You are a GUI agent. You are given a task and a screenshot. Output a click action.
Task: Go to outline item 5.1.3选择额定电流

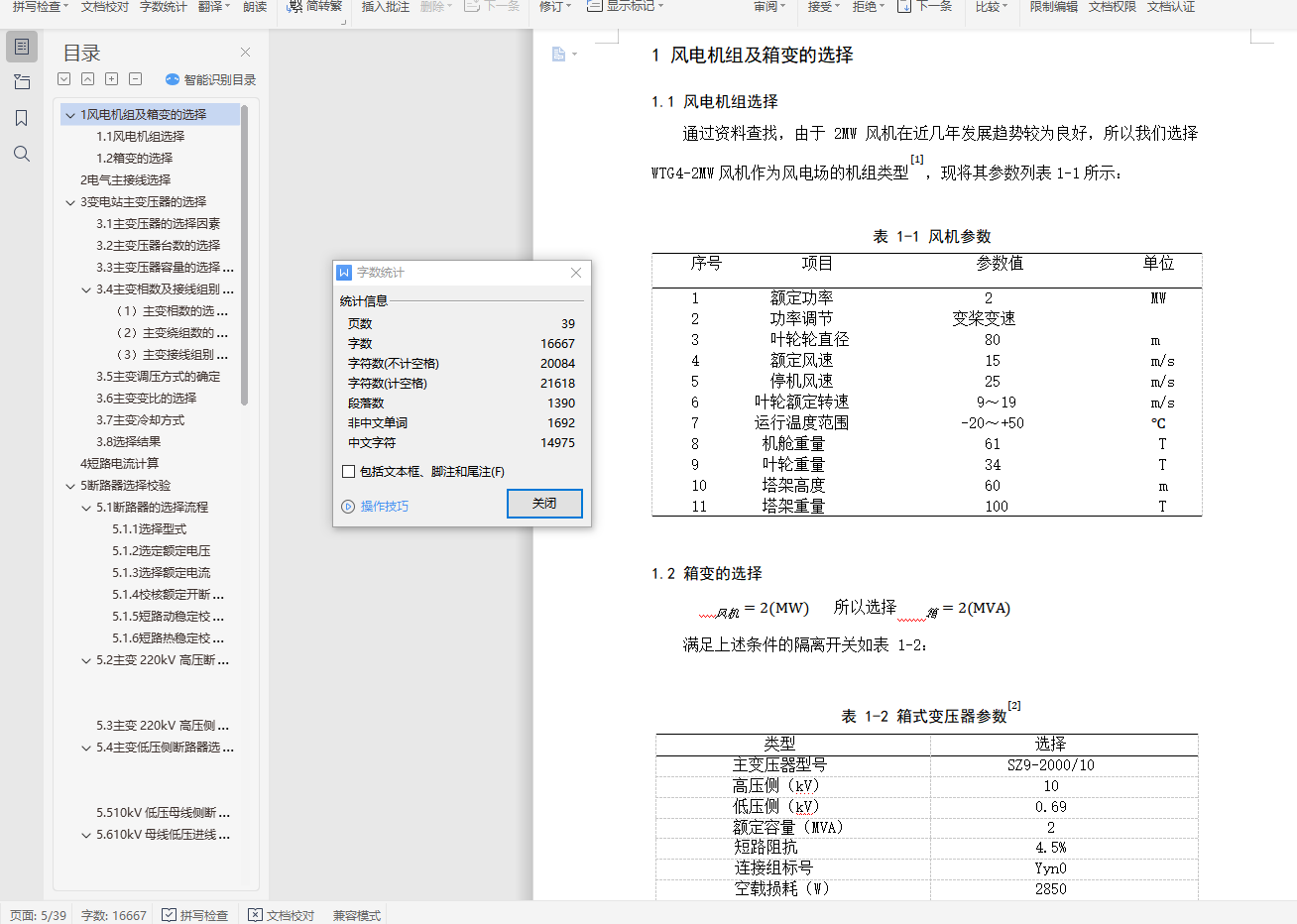tap(161, 573)
